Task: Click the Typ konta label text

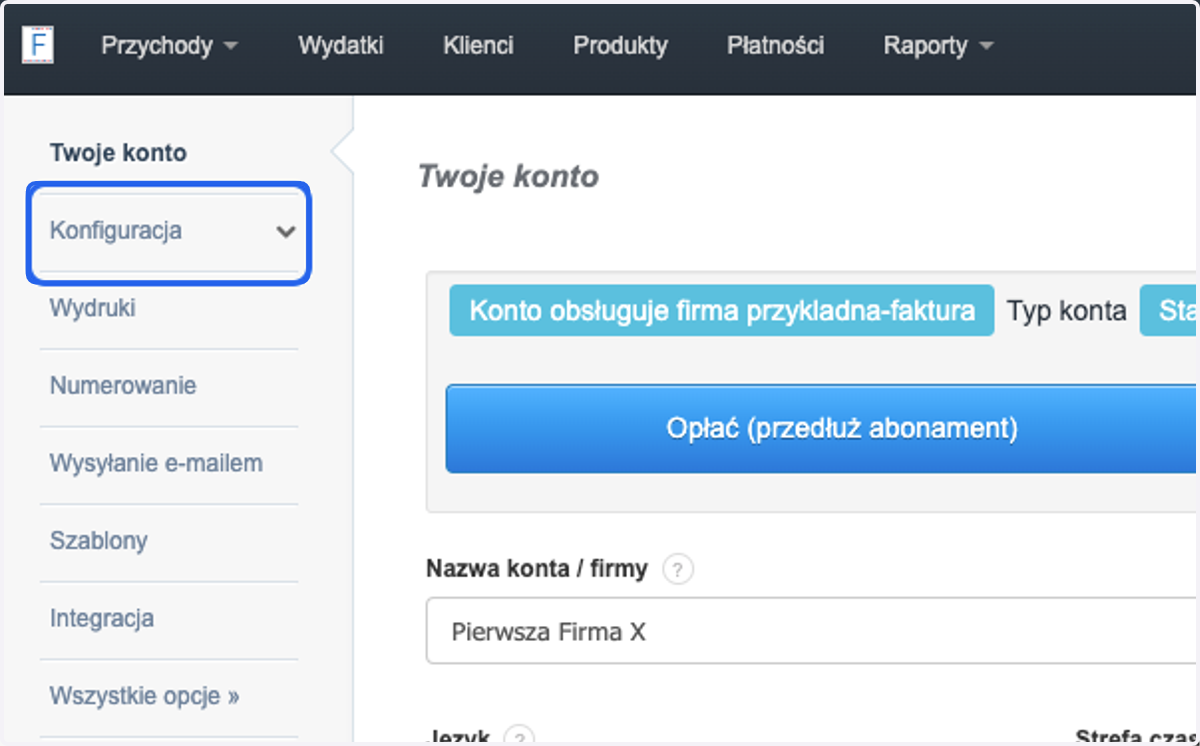Action: click(1067, 311)
